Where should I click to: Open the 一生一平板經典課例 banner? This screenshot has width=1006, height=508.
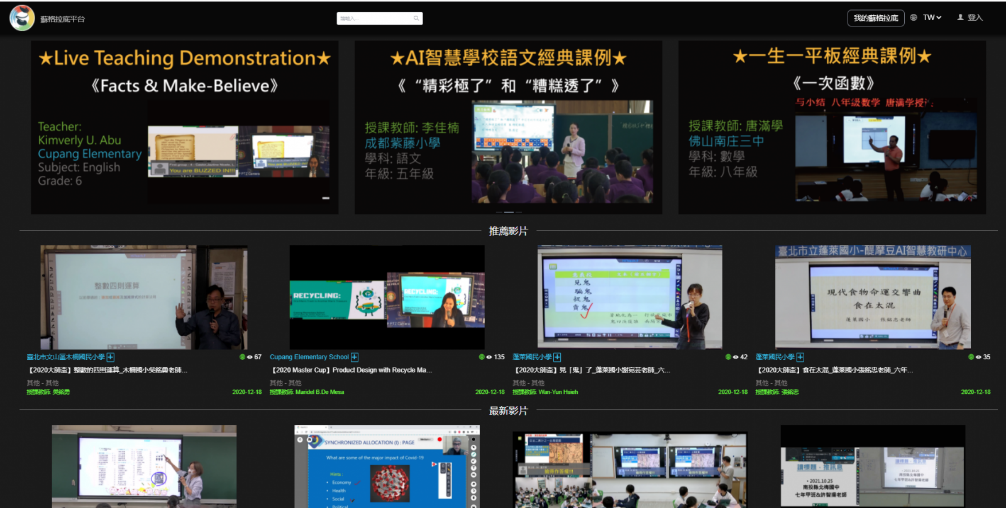[x=832, y=127]
